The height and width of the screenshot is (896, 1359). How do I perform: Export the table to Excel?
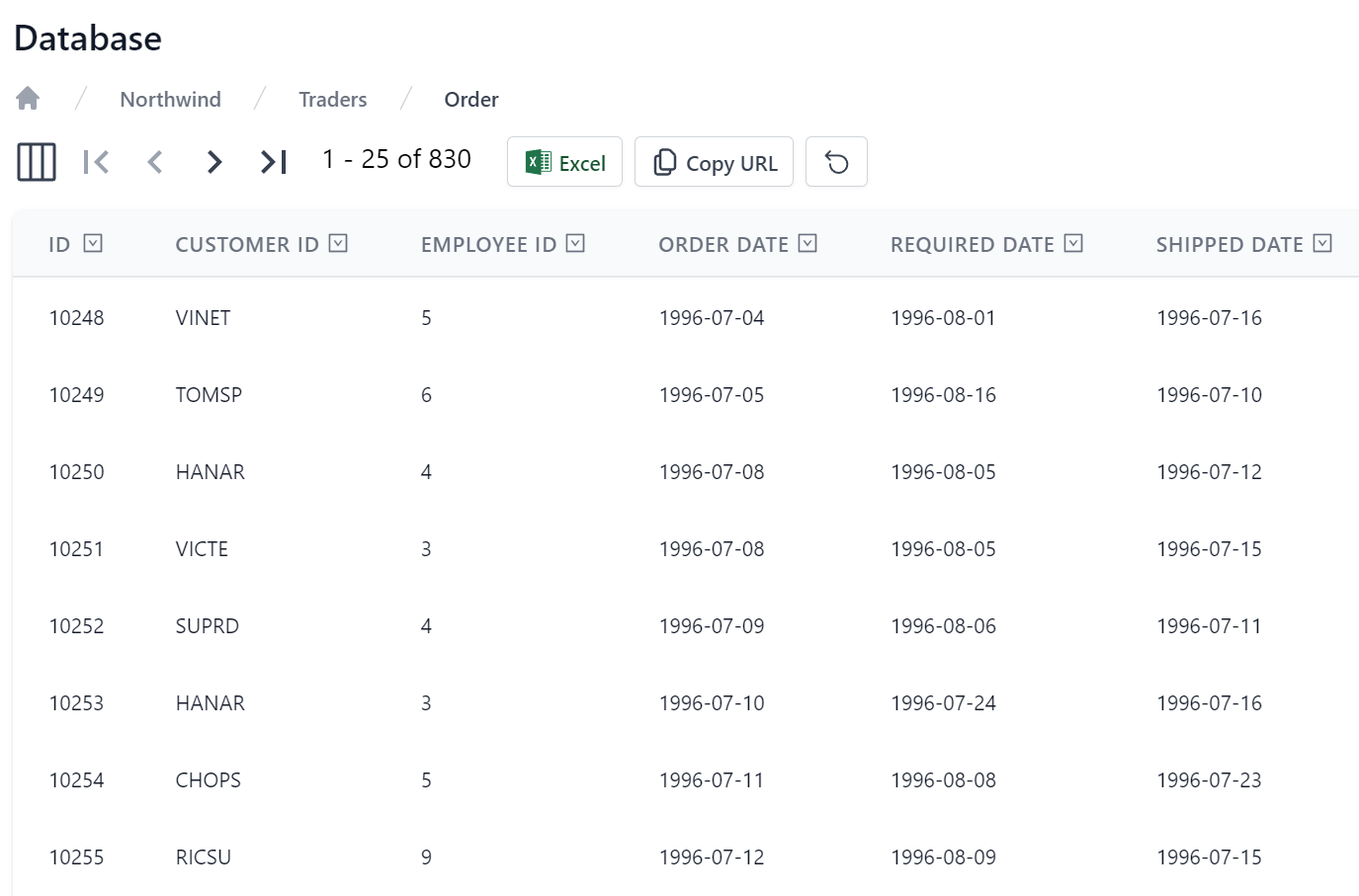click(x=564, y=161)
